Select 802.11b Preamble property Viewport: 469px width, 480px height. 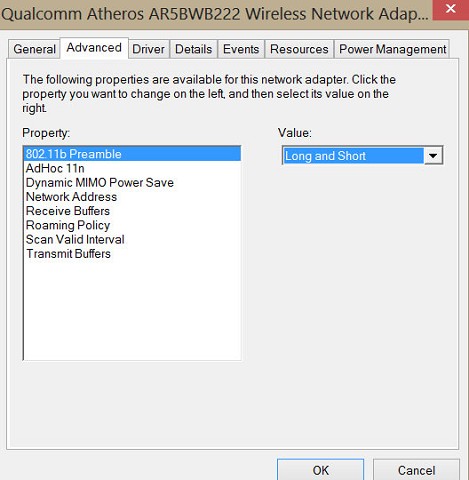click(132, 154)
